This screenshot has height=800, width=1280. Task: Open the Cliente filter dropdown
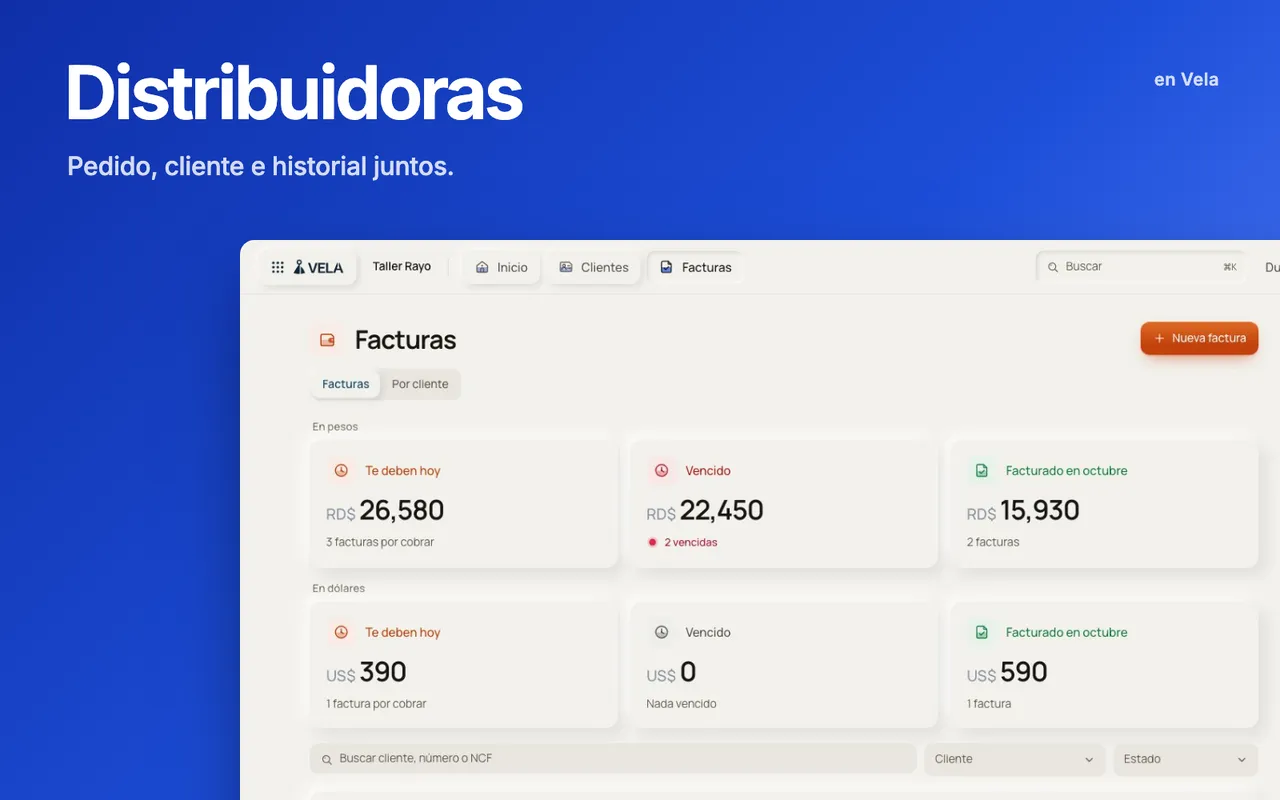point(1015,759)
